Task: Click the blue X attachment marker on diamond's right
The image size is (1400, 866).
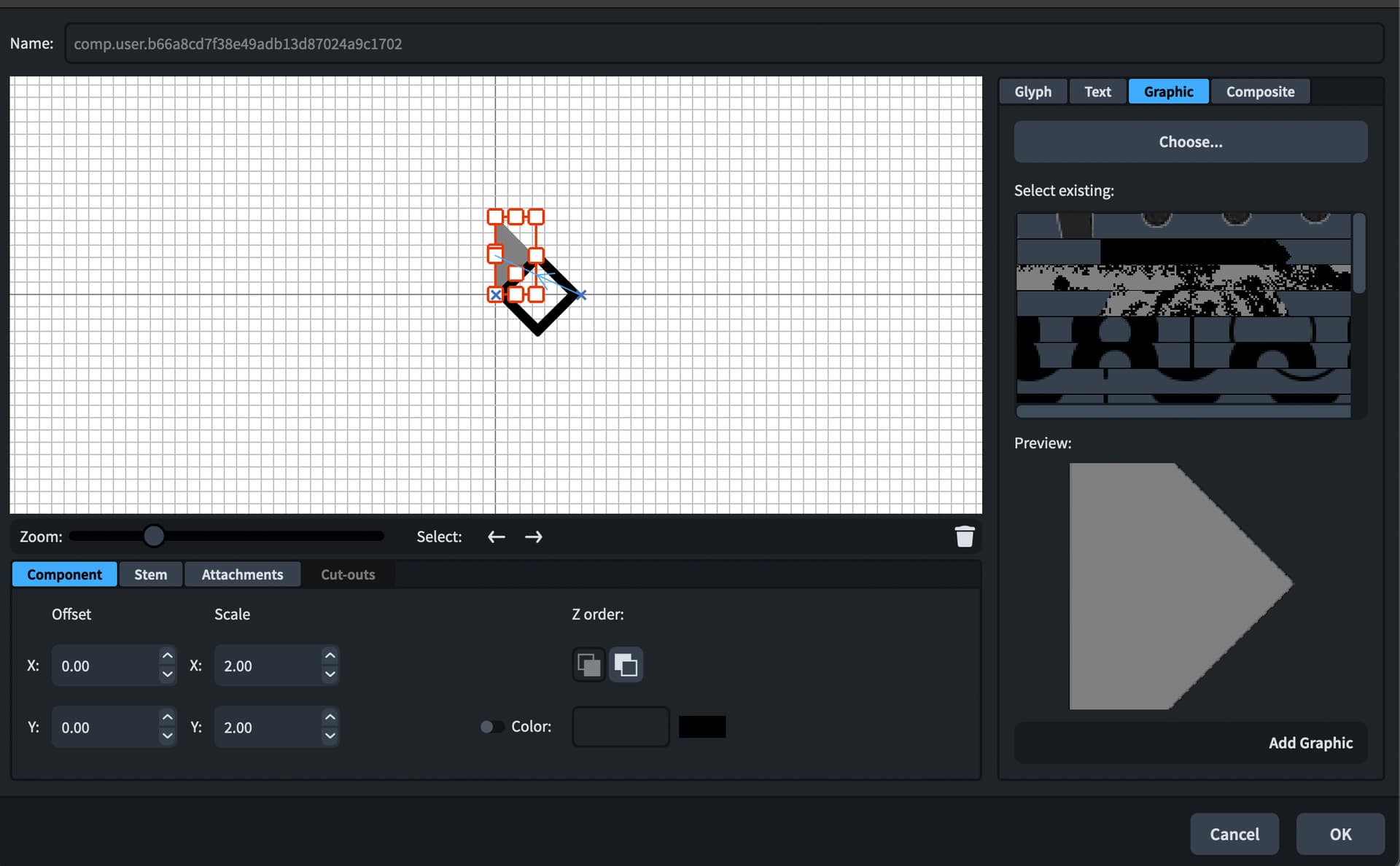Action: 581,295
